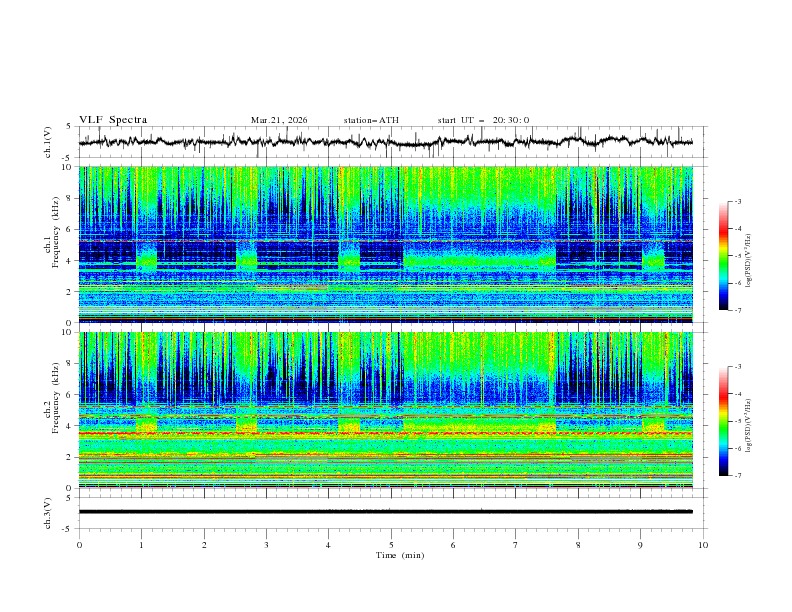Image resolution: width=792 pixels, height=612 pixels.
Task: Click the ch.3 voltage waveform trace
Action: tap(386, 512)
